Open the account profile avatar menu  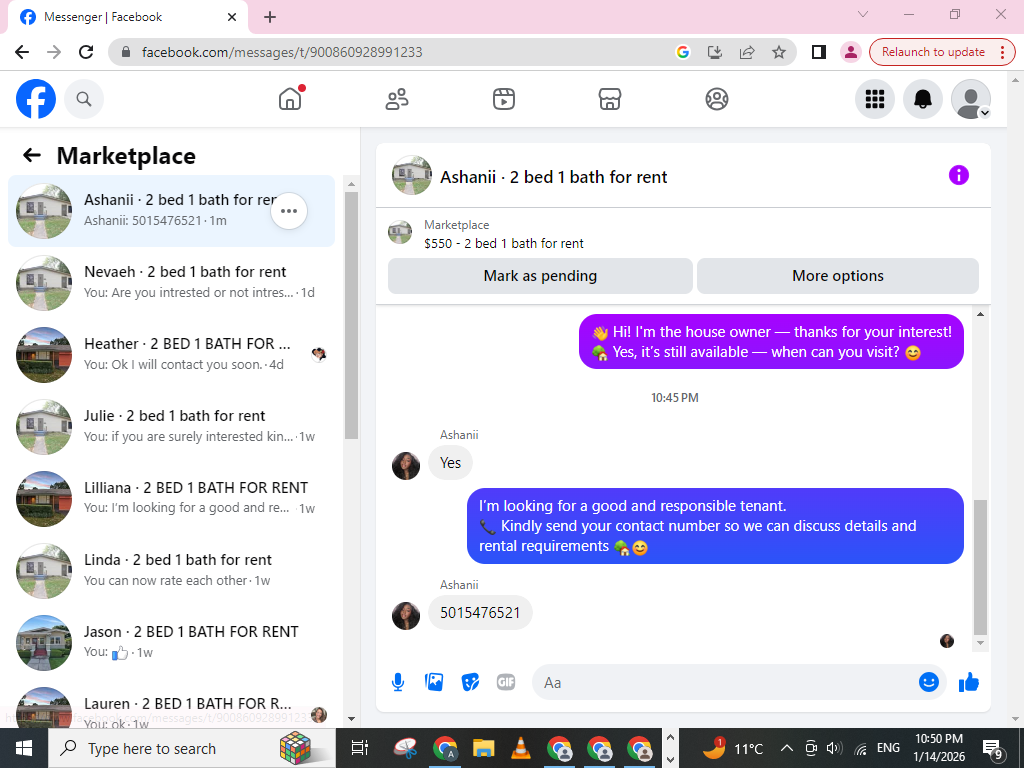[x=970, y=99]
